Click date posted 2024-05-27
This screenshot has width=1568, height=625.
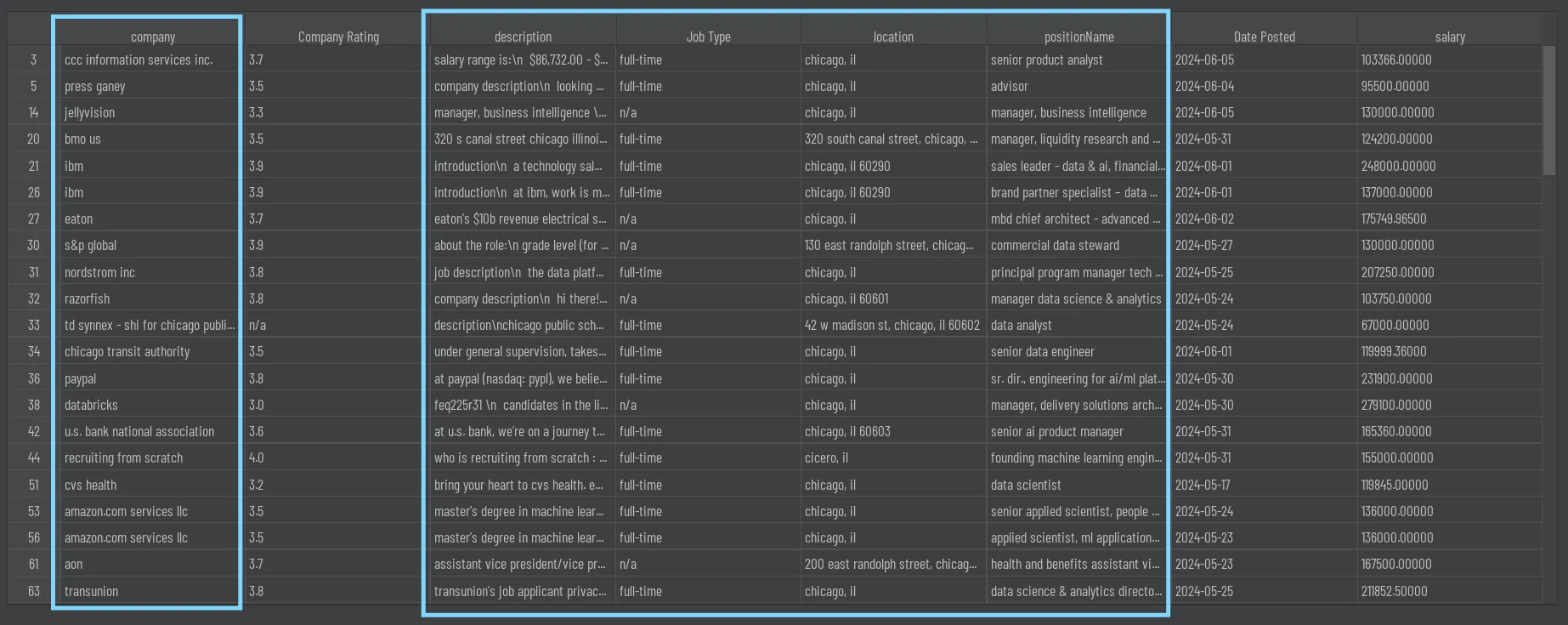(1264, 245)
